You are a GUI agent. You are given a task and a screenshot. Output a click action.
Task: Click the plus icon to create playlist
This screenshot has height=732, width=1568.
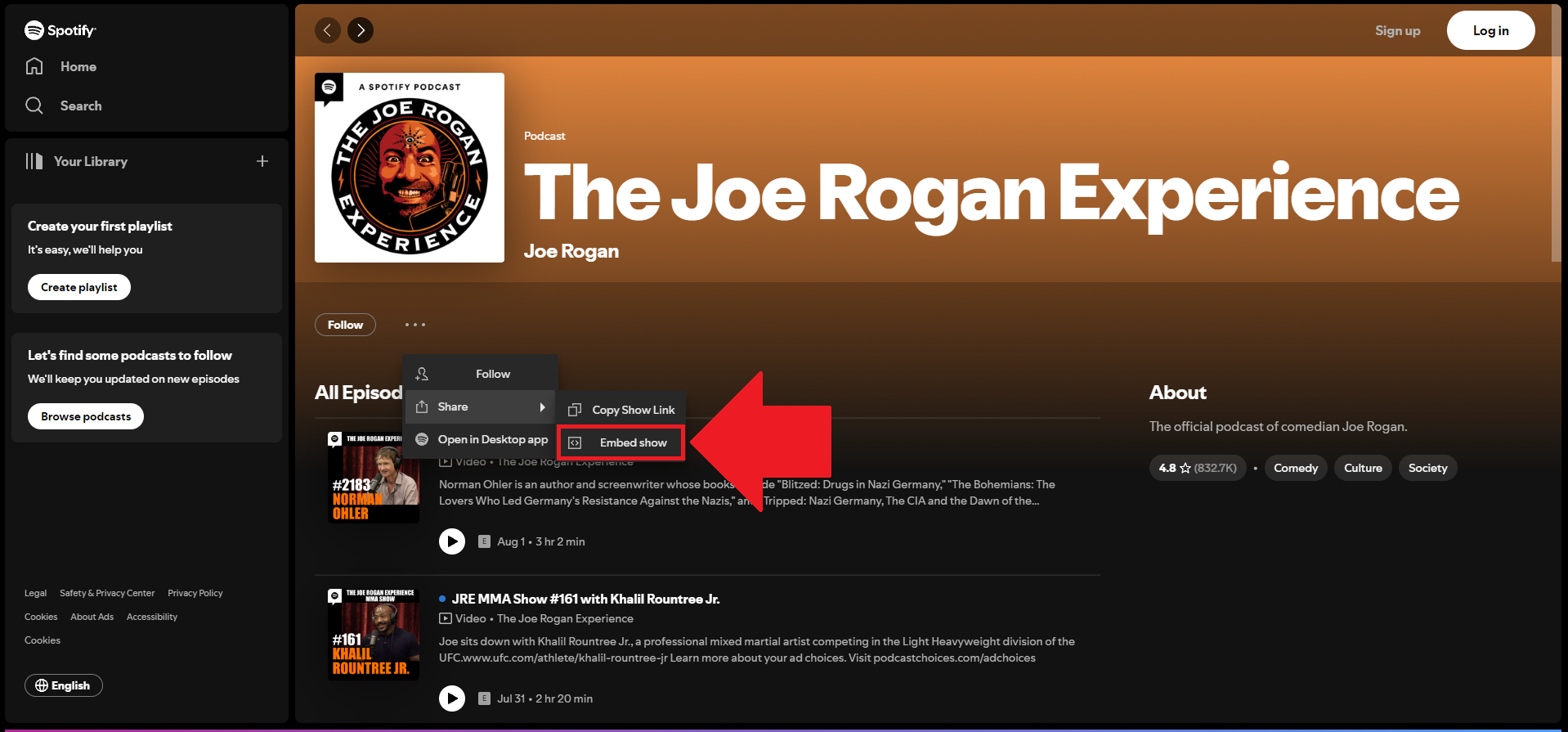262,161
